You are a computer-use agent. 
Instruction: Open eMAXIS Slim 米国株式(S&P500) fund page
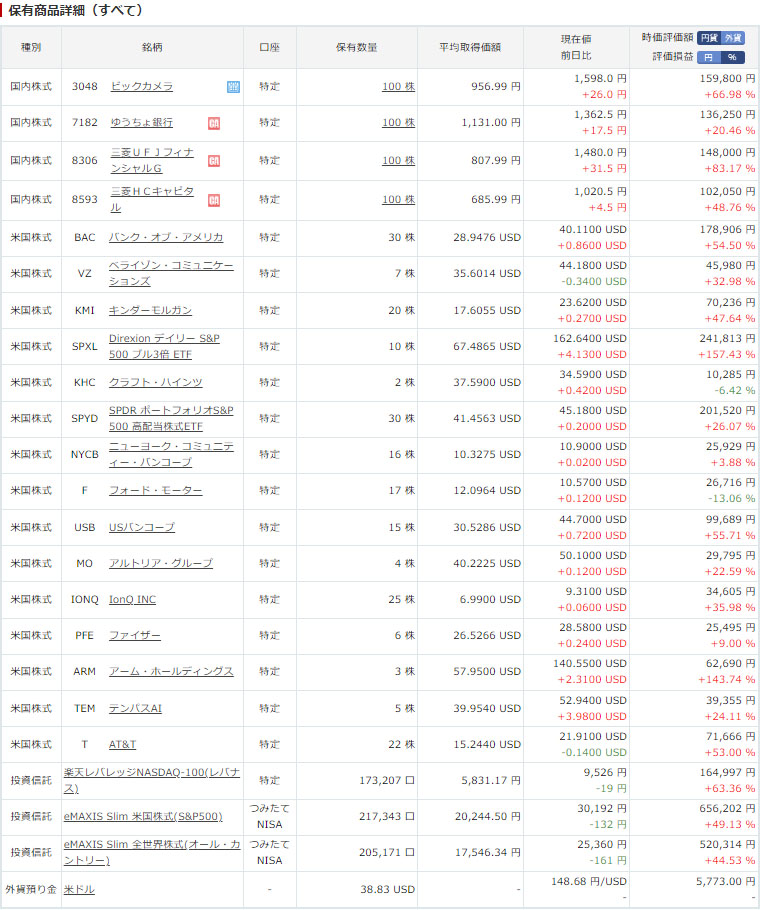pos(143,816)
